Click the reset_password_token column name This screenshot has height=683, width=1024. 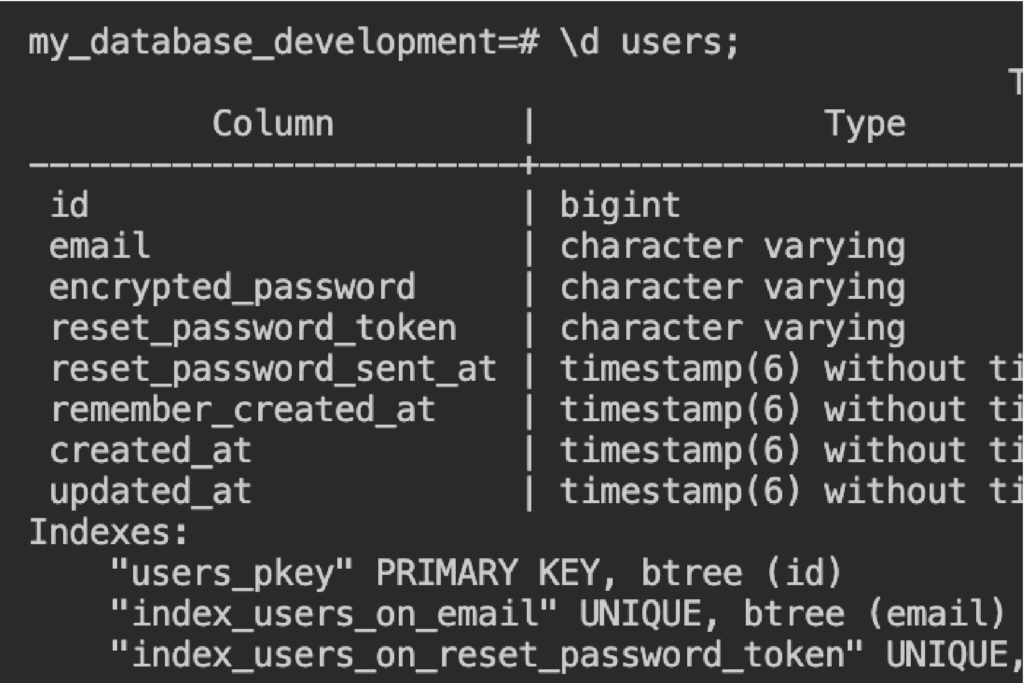point(253,329)
